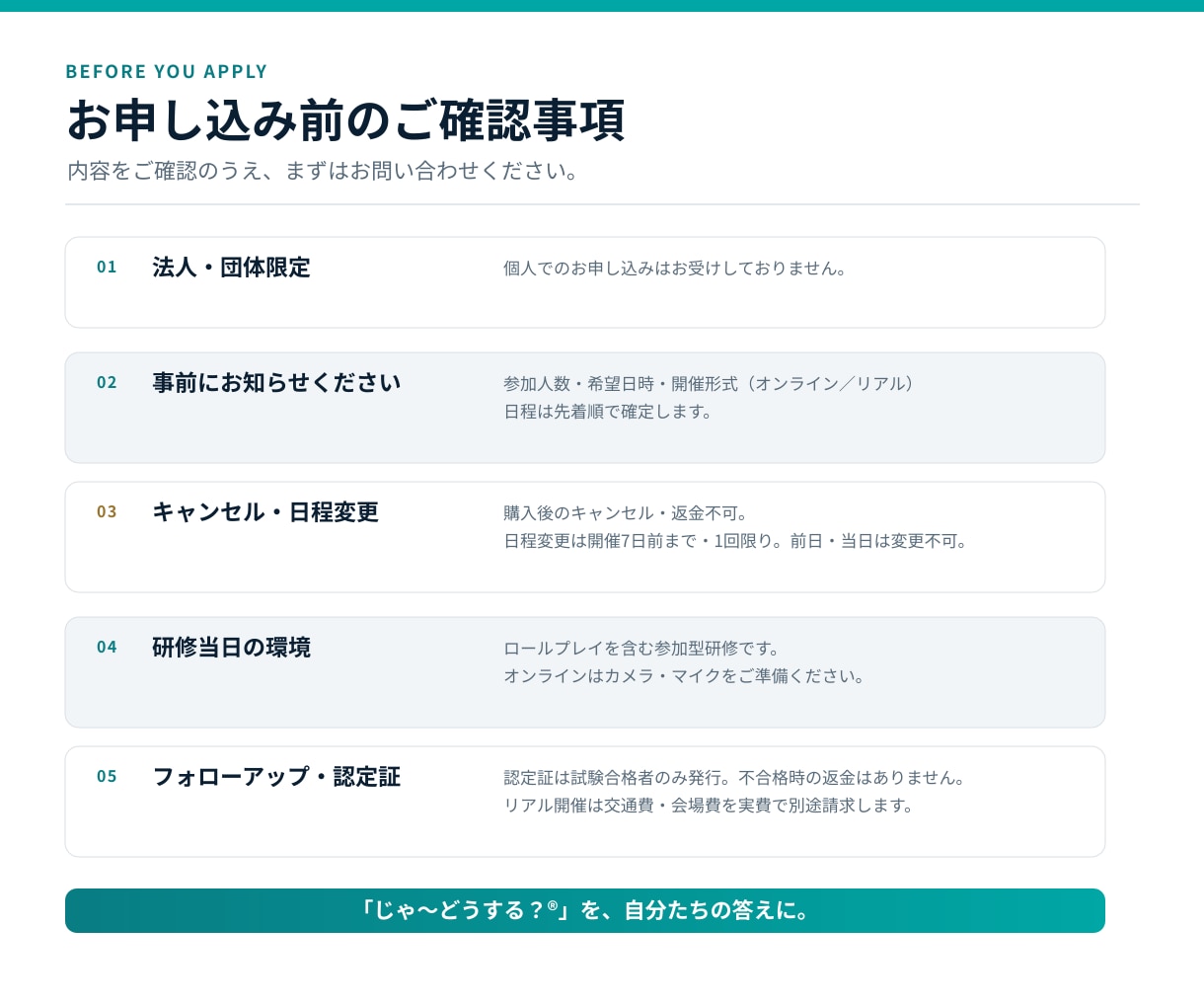Viewport: 1204px width, 1003px height.
Task: Click the line starting '日程変更は開催7日前まで'
Action: (x=736, y=541)
